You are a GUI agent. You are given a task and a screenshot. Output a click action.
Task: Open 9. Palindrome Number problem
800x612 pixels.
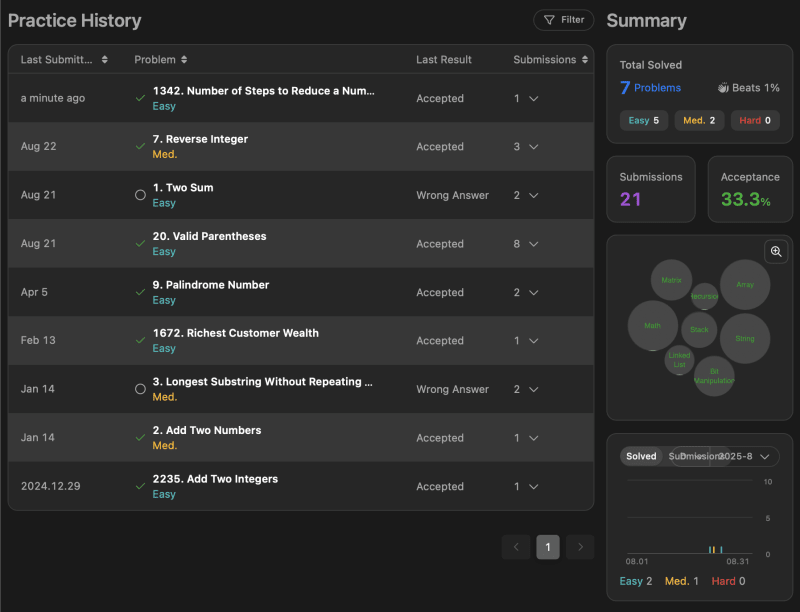click(211, 285)
